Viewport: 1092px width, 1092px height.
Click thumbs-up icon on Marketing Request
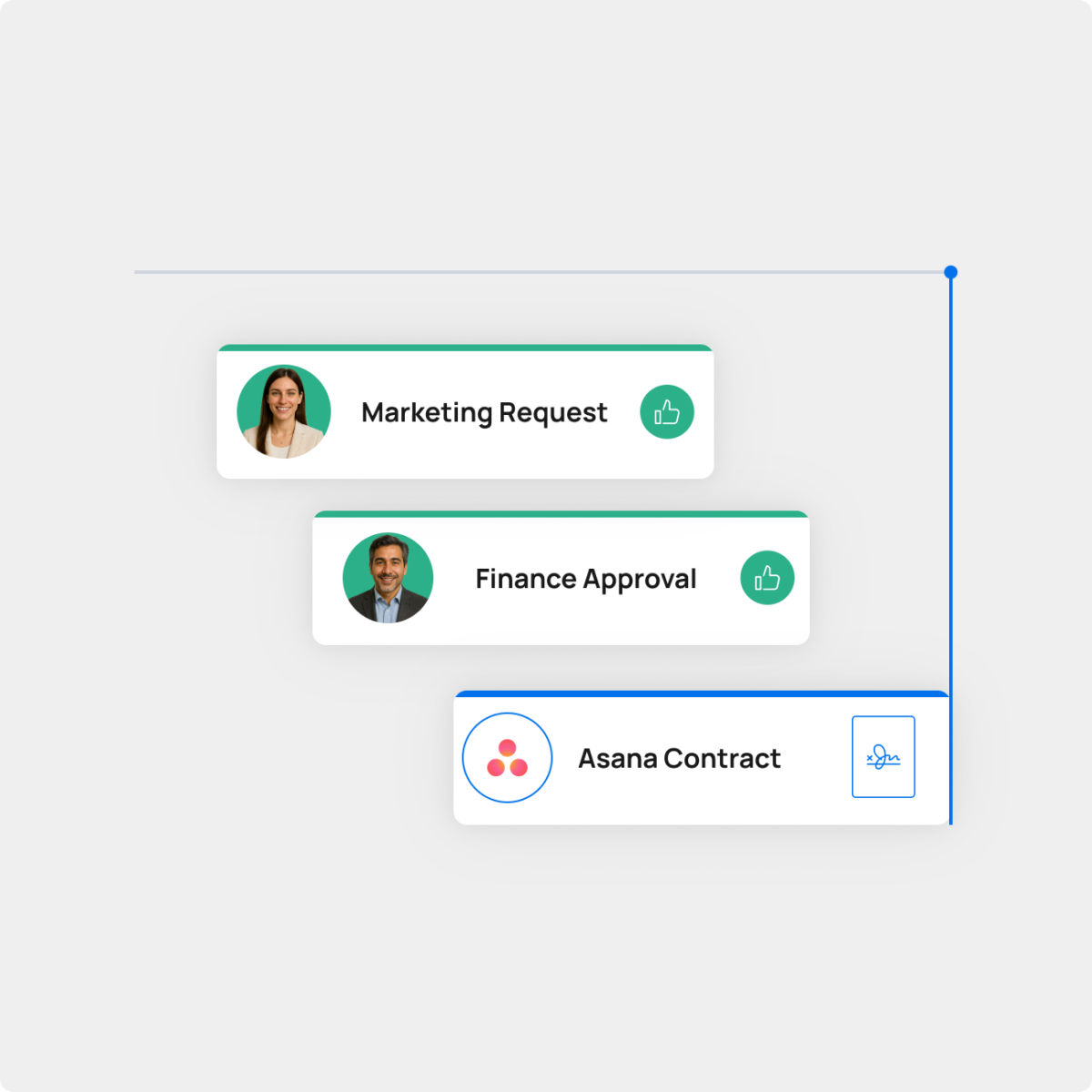pyautogui.click(x=667, y=412)
